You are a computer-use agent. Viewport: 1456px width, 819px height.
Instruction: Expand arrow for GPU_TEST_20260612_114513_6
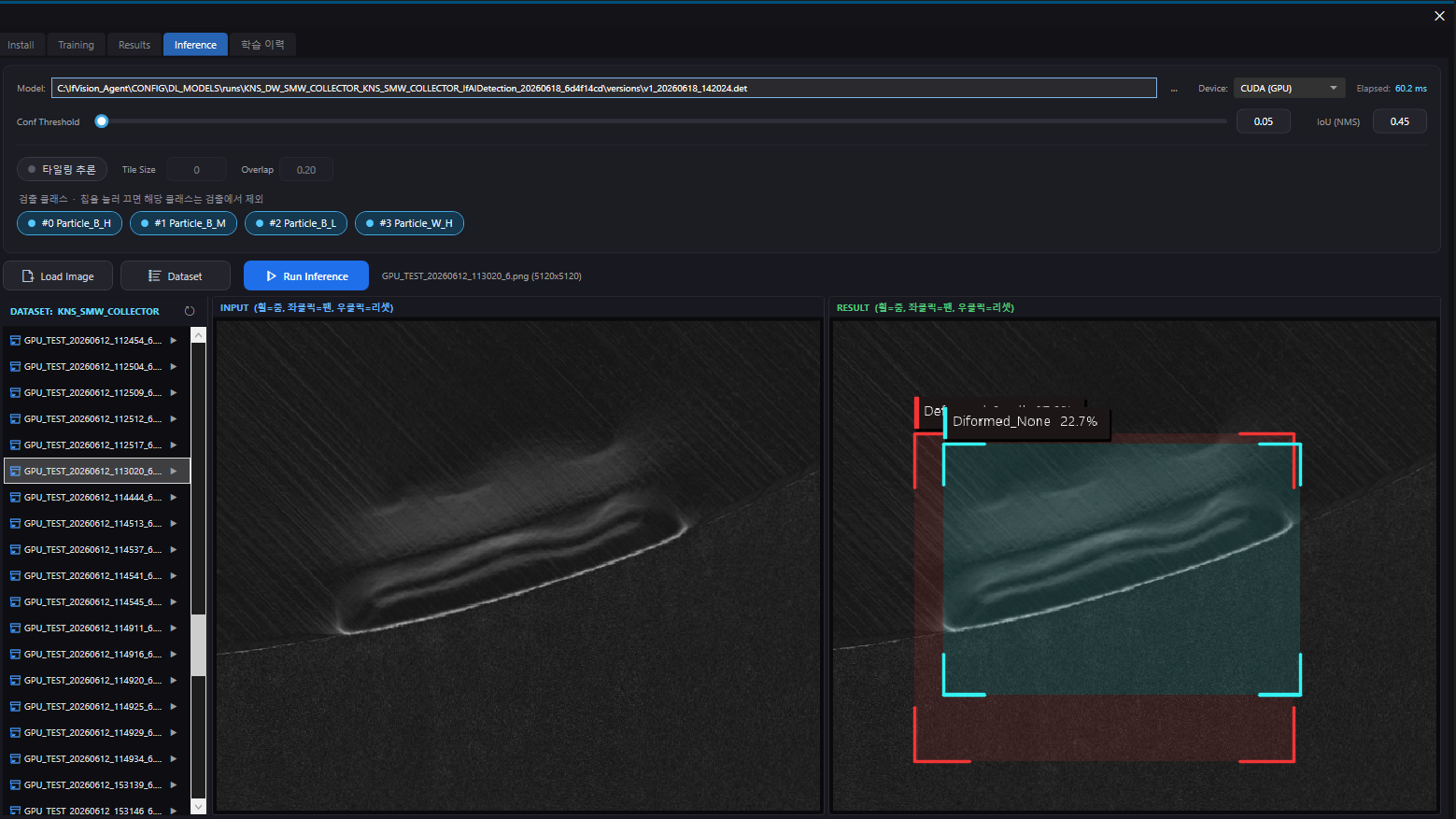(x=174, y=524)
